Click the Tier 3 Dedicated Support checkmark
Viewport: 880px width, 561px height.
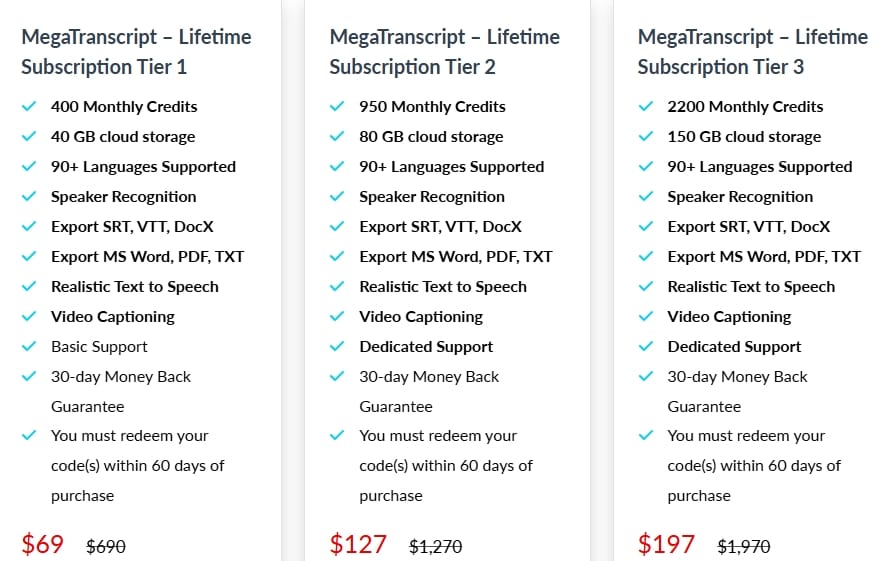(644, 347)
